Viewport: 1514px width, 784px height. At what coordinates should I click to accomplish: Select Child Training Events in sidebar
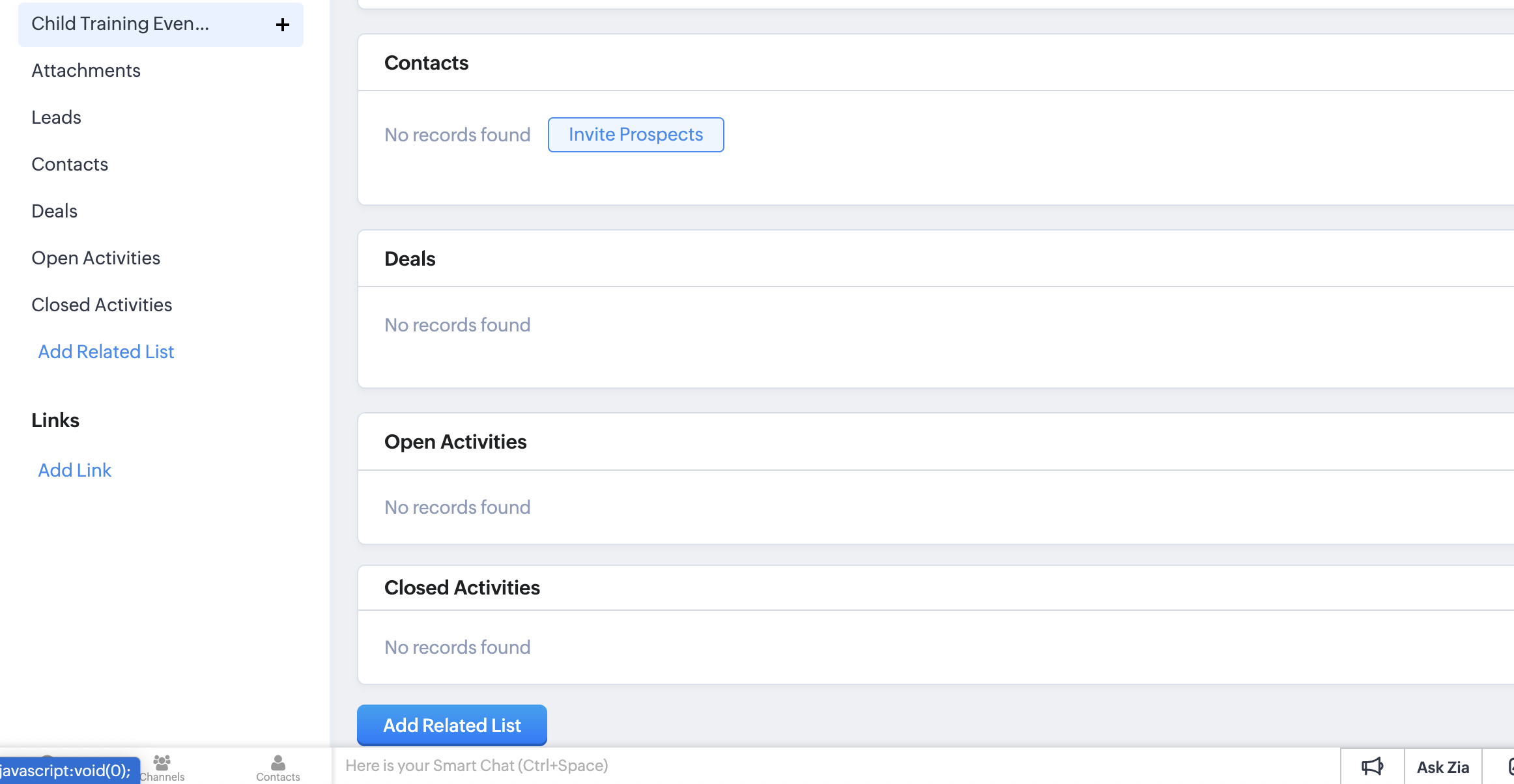click(x=121, y=24)
